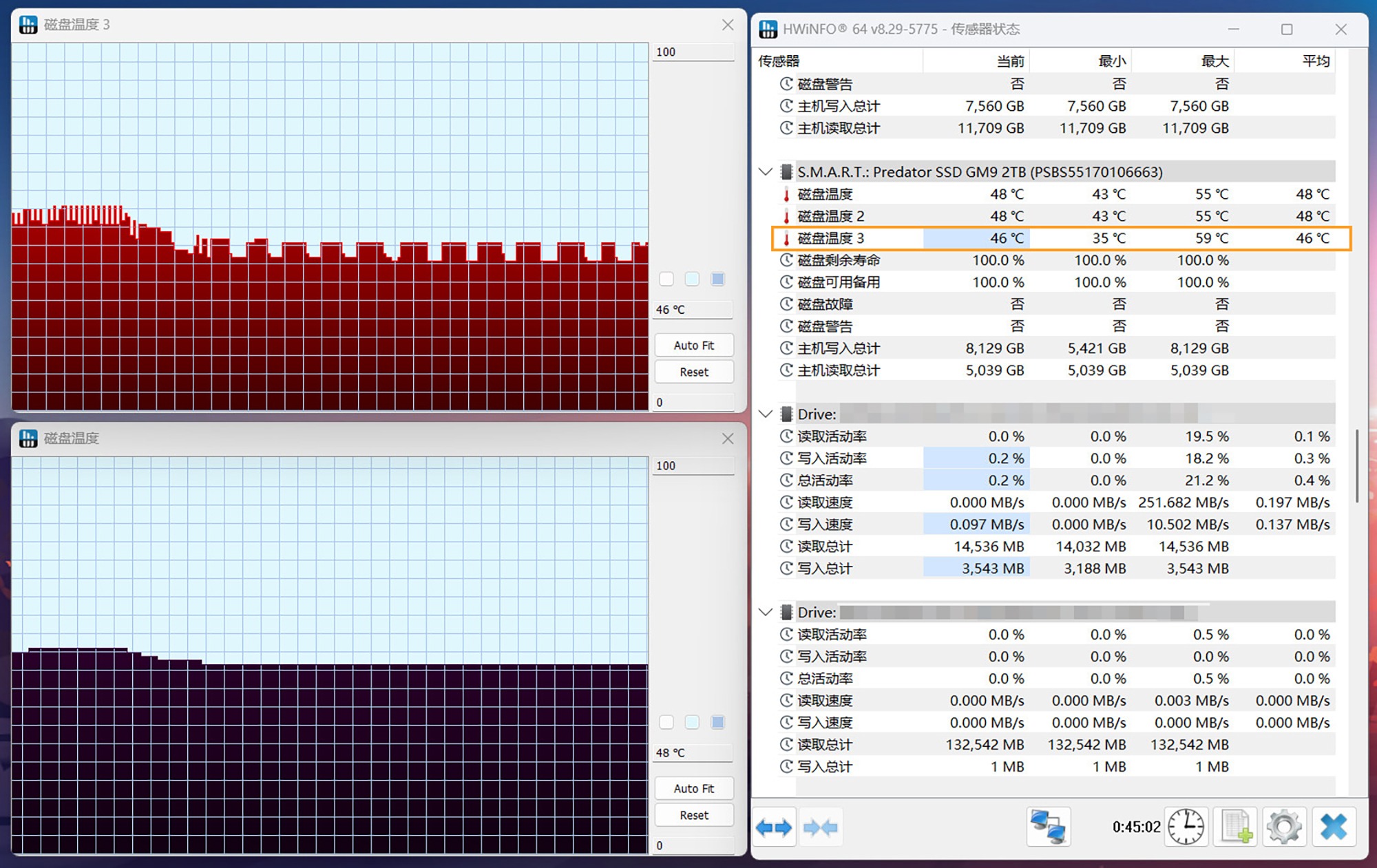This screenshot has height=868, width=1377.
Task: Toggle white color box in 磁盘温度 graph
Action: pyautogui.click(x=666, y=722)
